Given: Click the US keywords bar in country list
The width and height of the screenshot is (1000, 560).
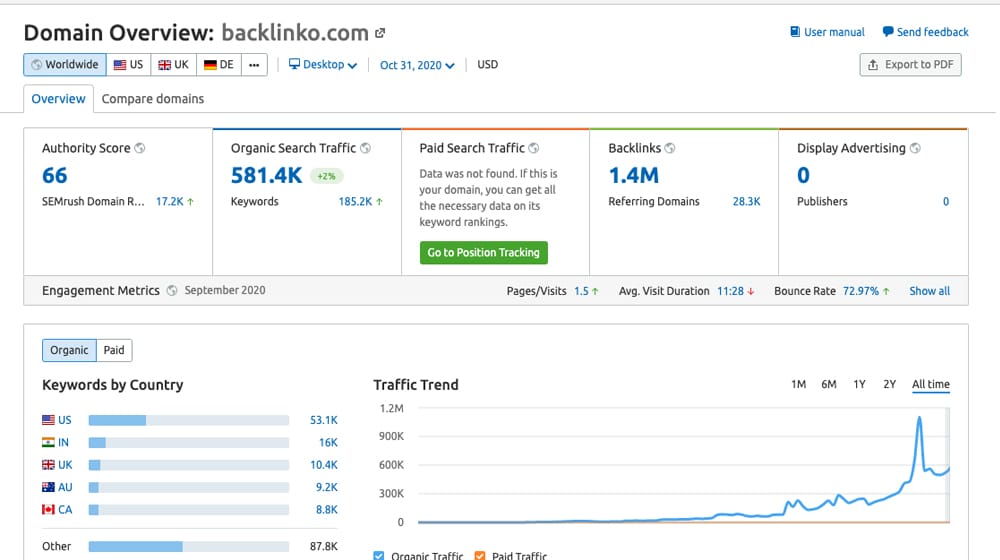Looking at the screenshot, I should pos(189,420).
